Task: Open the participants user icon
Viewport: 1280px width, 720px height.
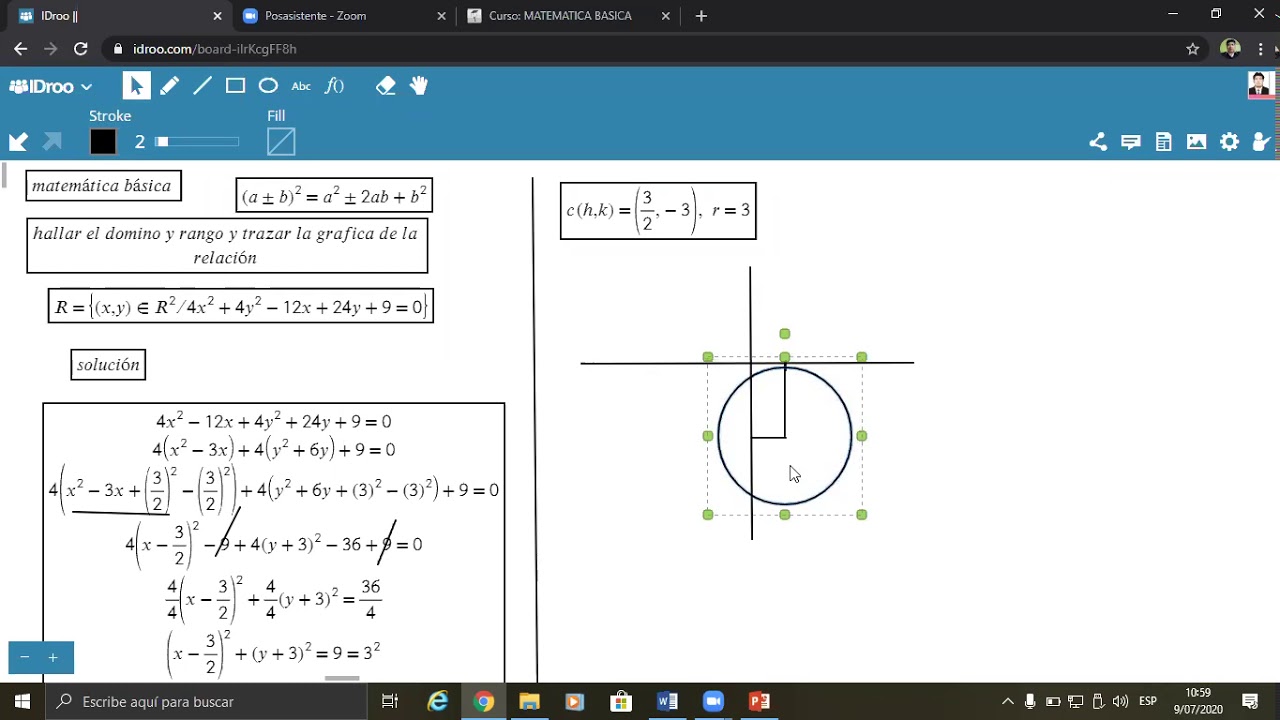Action: tap(1261, 142)
